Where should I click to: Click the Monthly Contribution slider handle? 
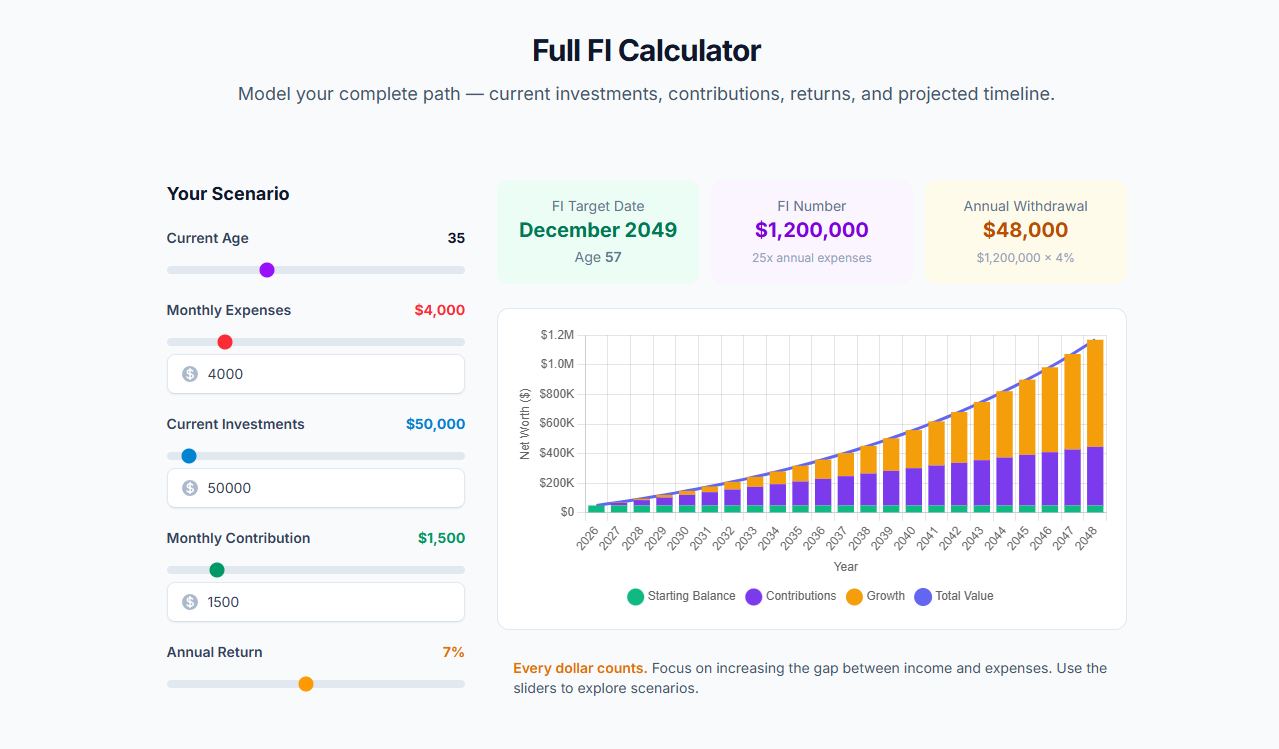point(217,570)
